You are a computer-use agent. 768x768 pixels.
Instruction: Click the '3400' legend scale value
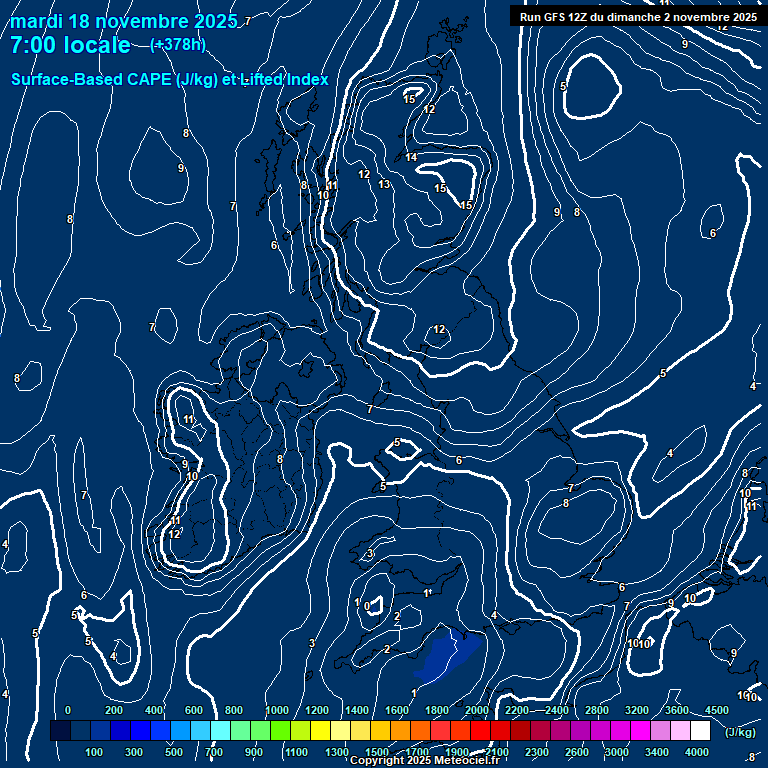[657, 752]
